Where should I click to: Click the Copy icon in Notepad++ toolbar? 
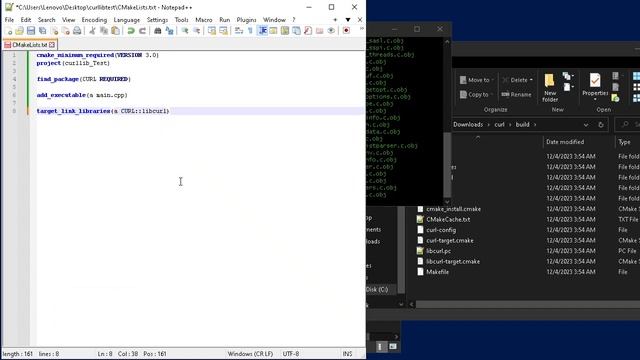pyautogui.click(x=104, y=31)
